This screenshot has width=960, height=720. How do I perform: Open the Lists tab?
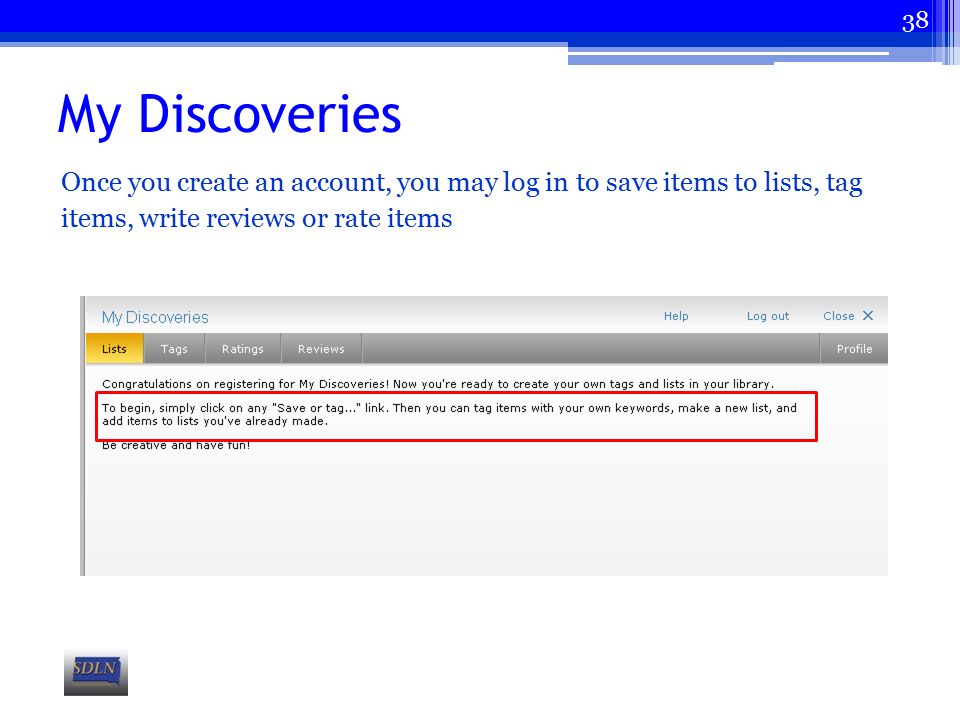[114, 349]
